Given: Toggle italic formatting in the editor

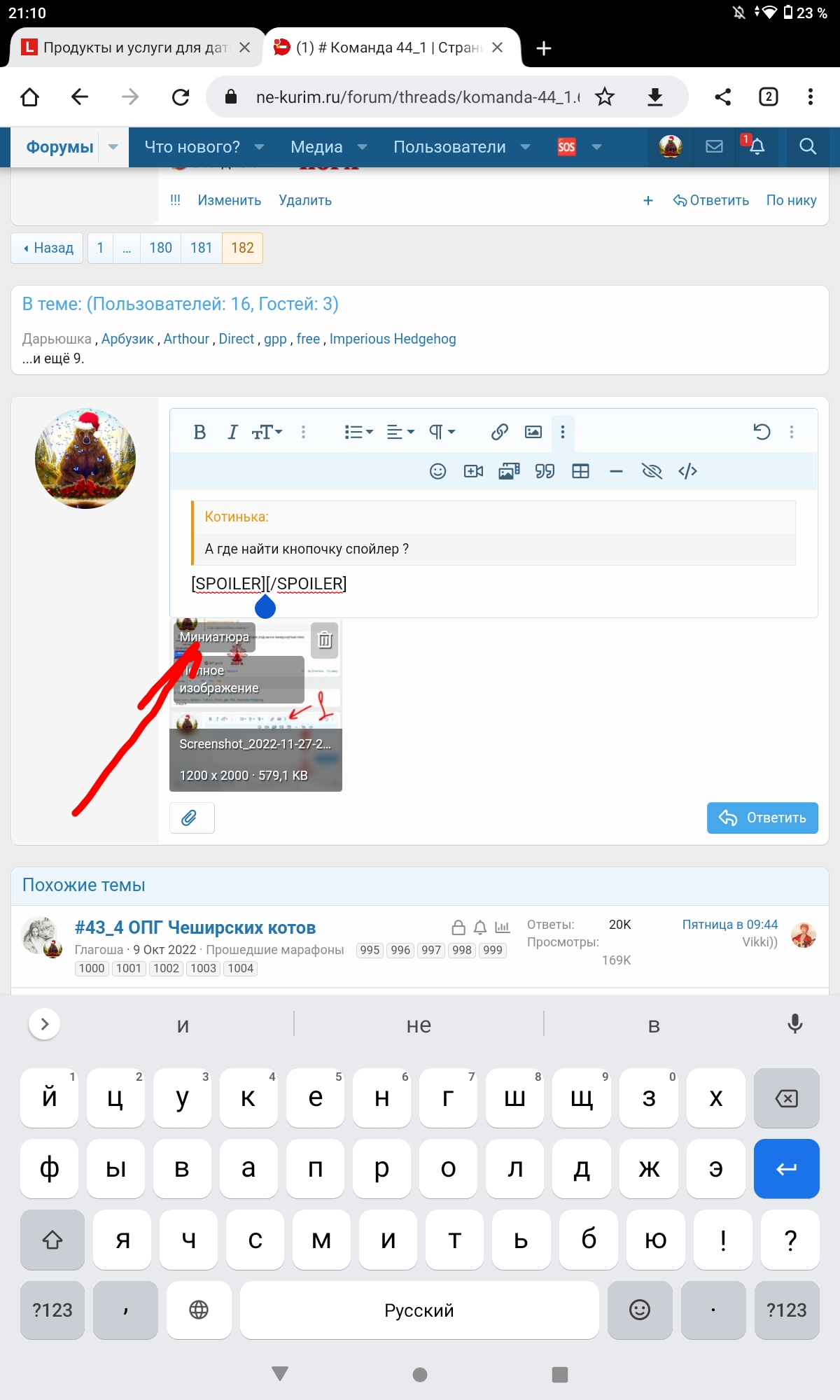Looking at the screenshot, I should point(232,432).
